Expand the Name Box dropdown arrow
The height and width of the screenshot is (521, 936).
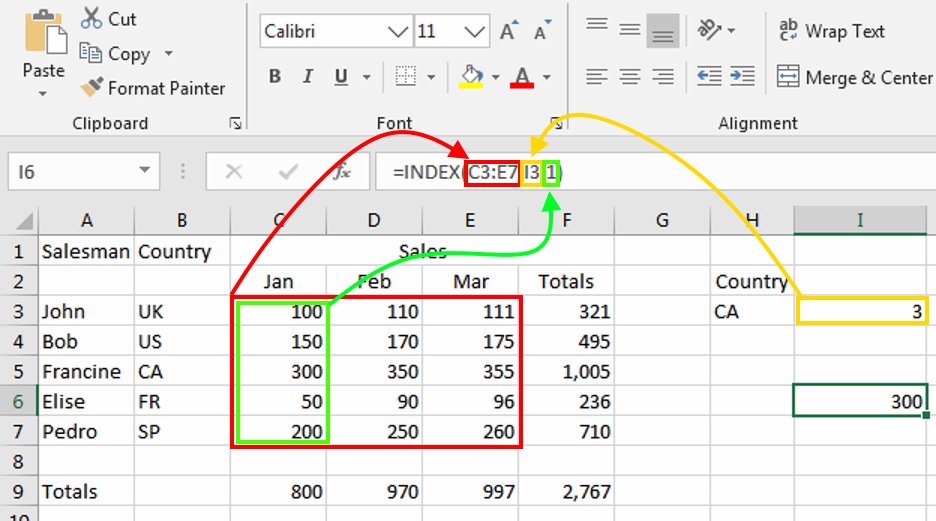pyautogui.click(x=146, y=172)
